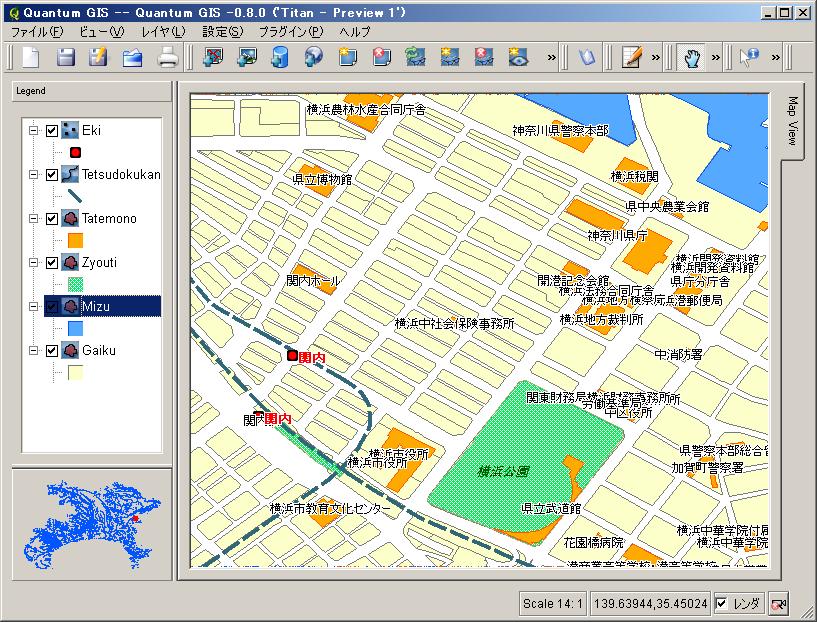
Task: Select the Pan map hand tool
Action: pyautogui.click(x=691, y=57)
